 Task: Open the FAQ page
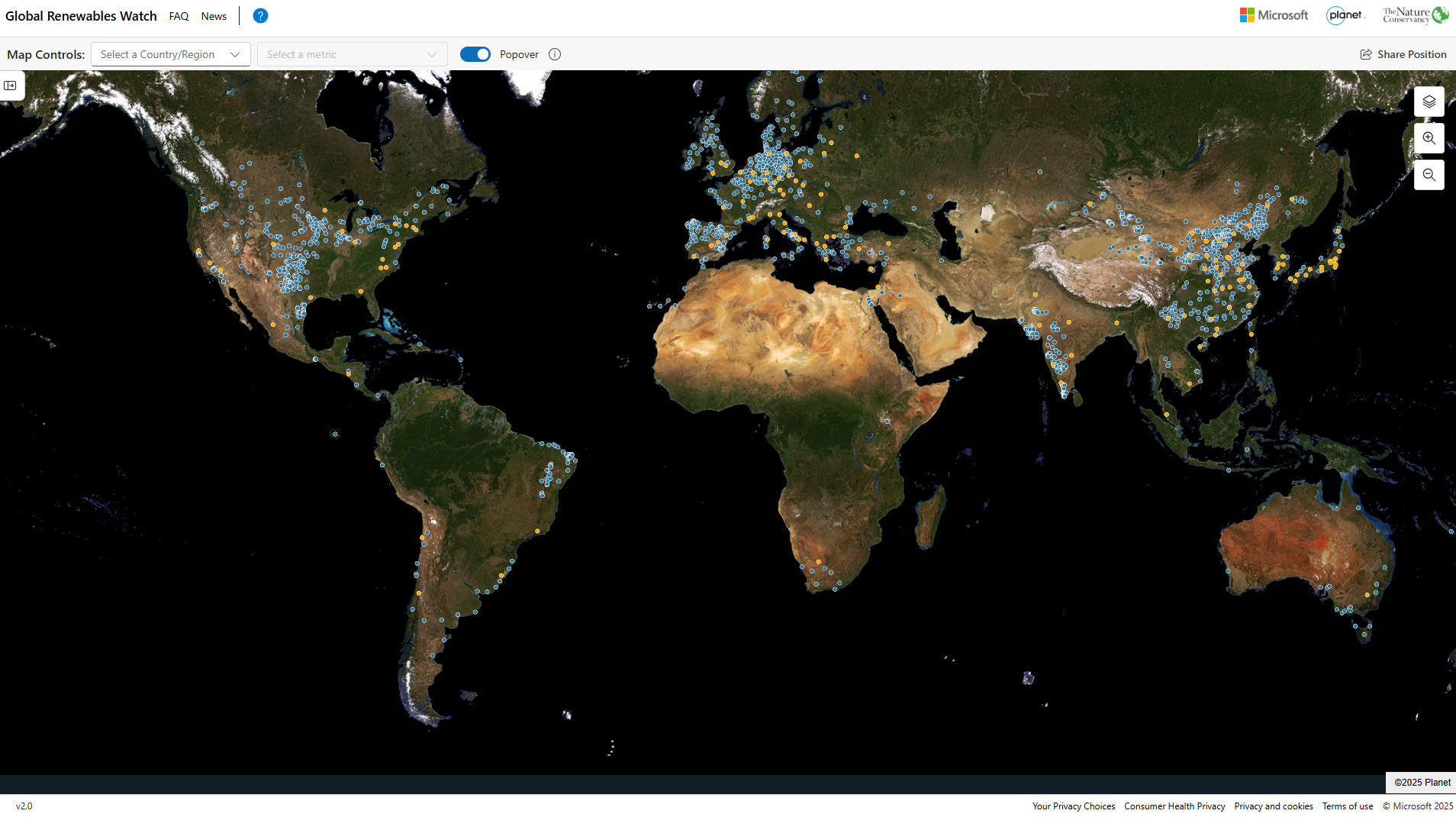tap(179, 15)
